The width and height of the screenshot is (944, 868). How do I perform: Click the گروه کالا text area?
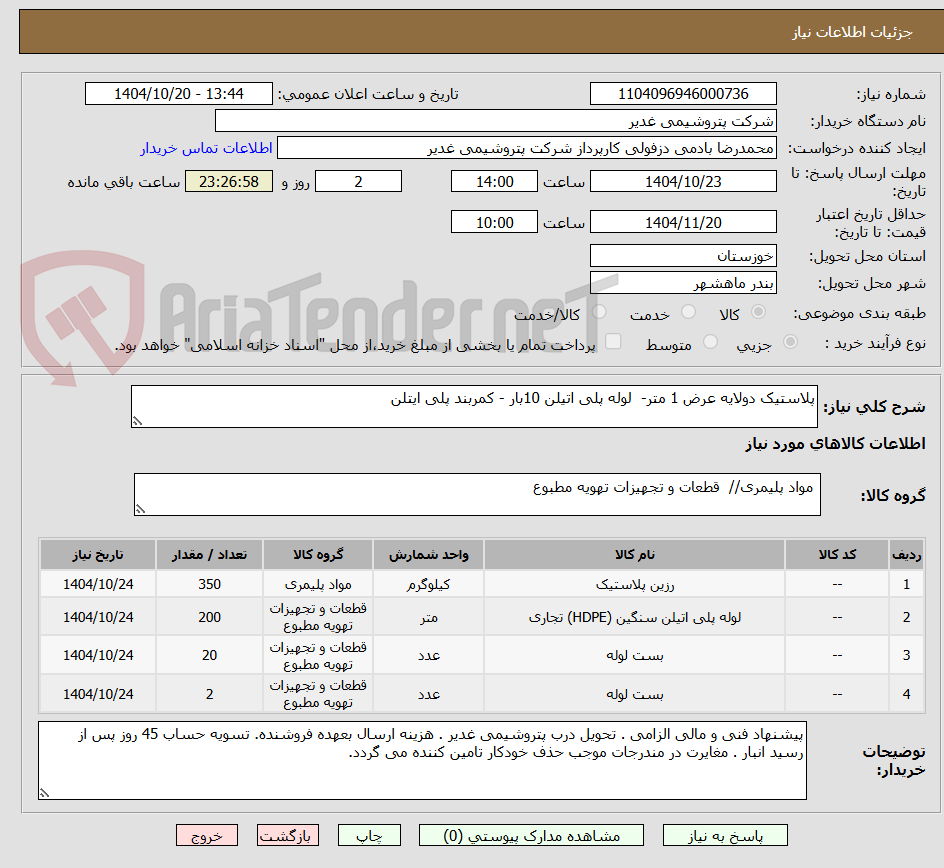477,494
